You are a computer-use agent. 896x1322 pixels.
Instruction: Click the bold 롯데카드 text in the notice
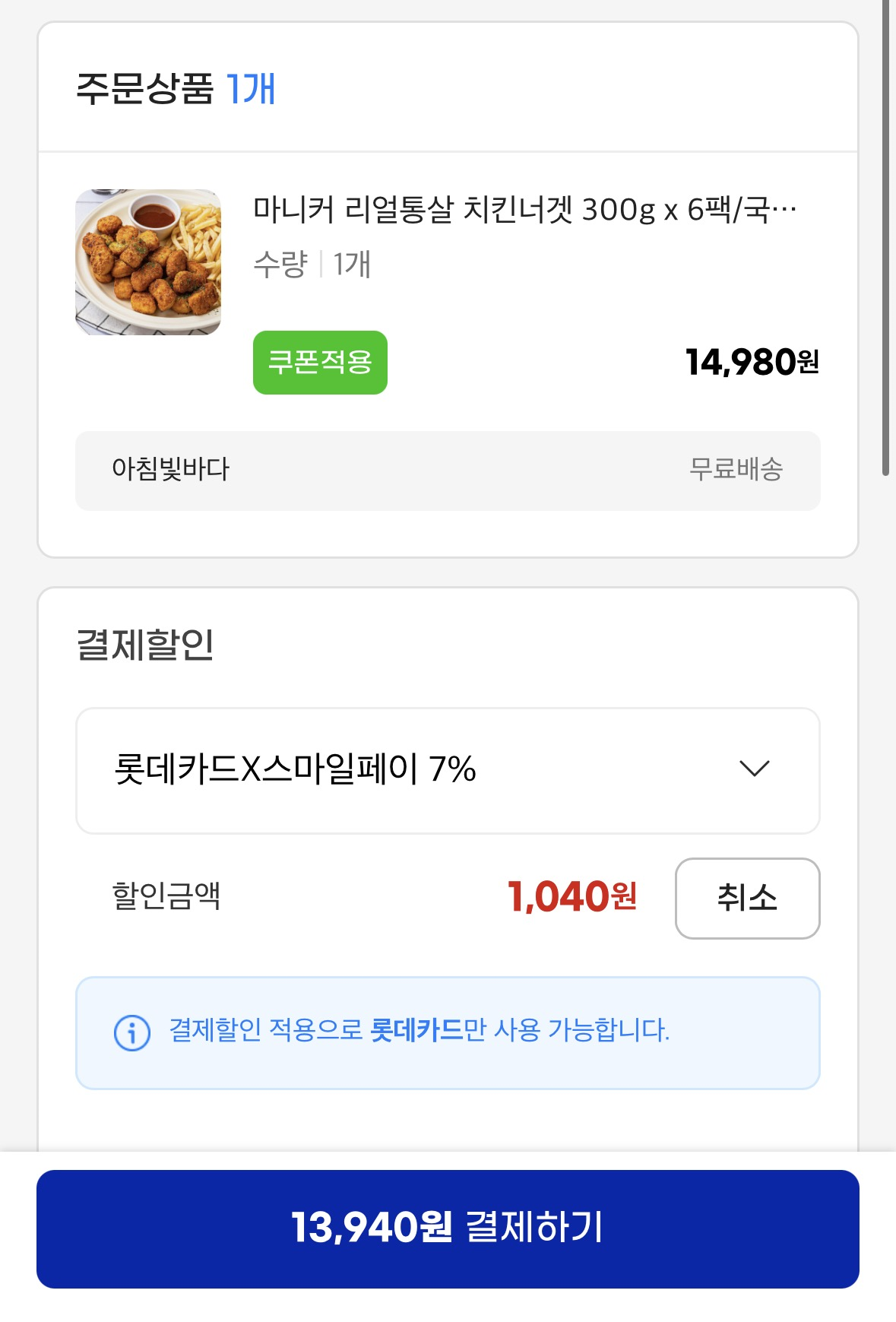416,1030
